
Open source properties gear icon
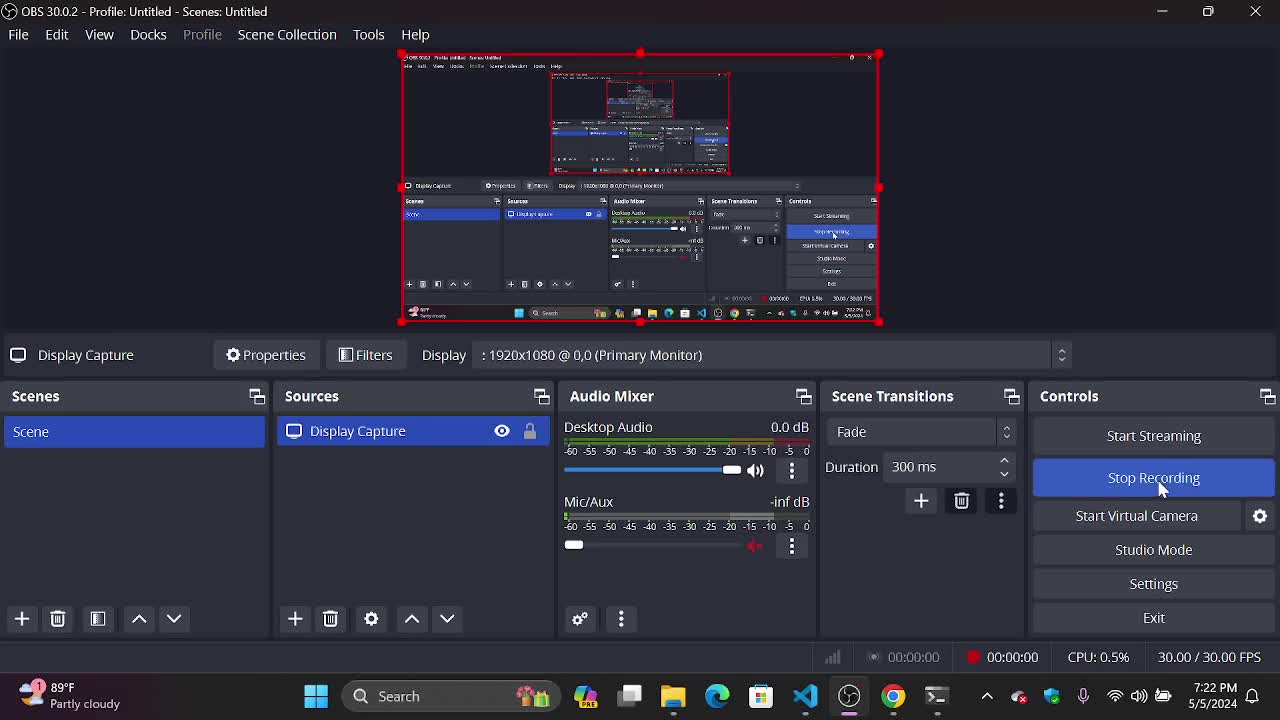coord(371,619)
